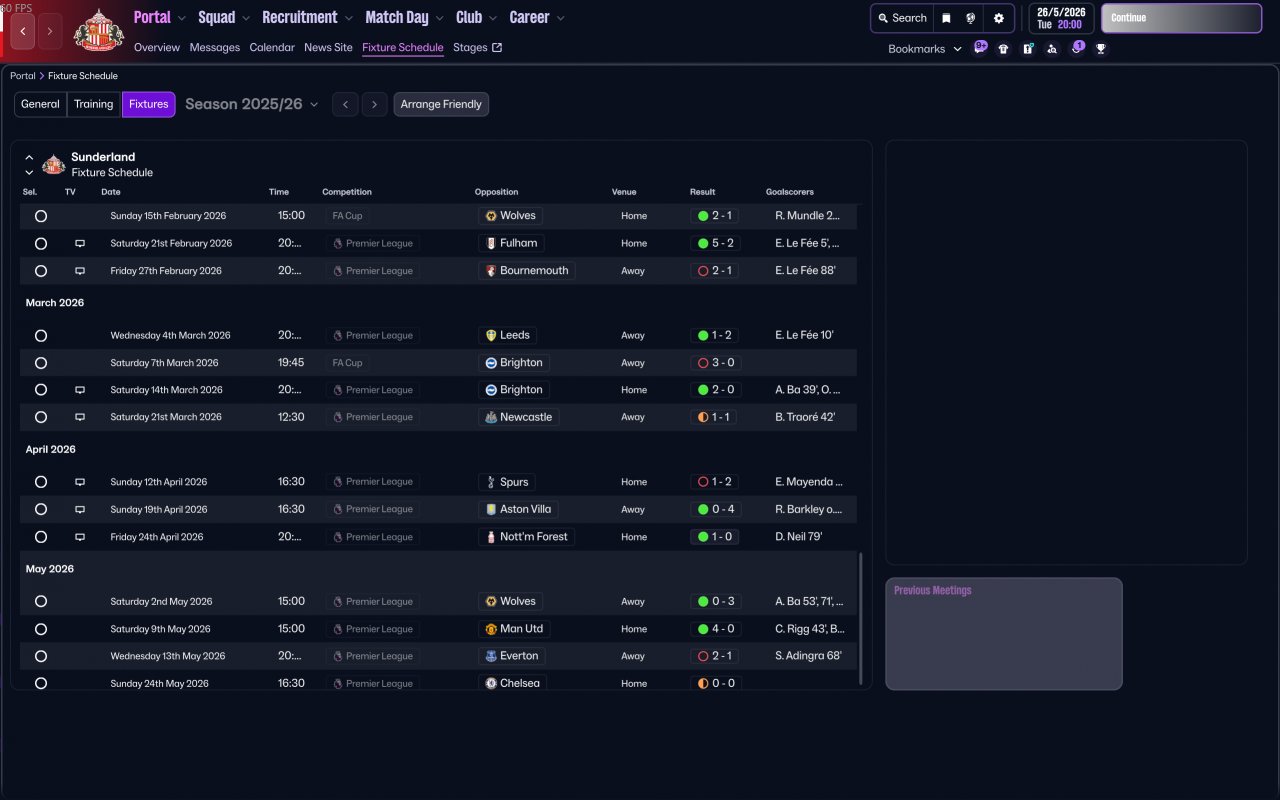Open the trophy bookmark shortcut
The height and width of the screenshot is (800, 1280).
(1101, 48)
